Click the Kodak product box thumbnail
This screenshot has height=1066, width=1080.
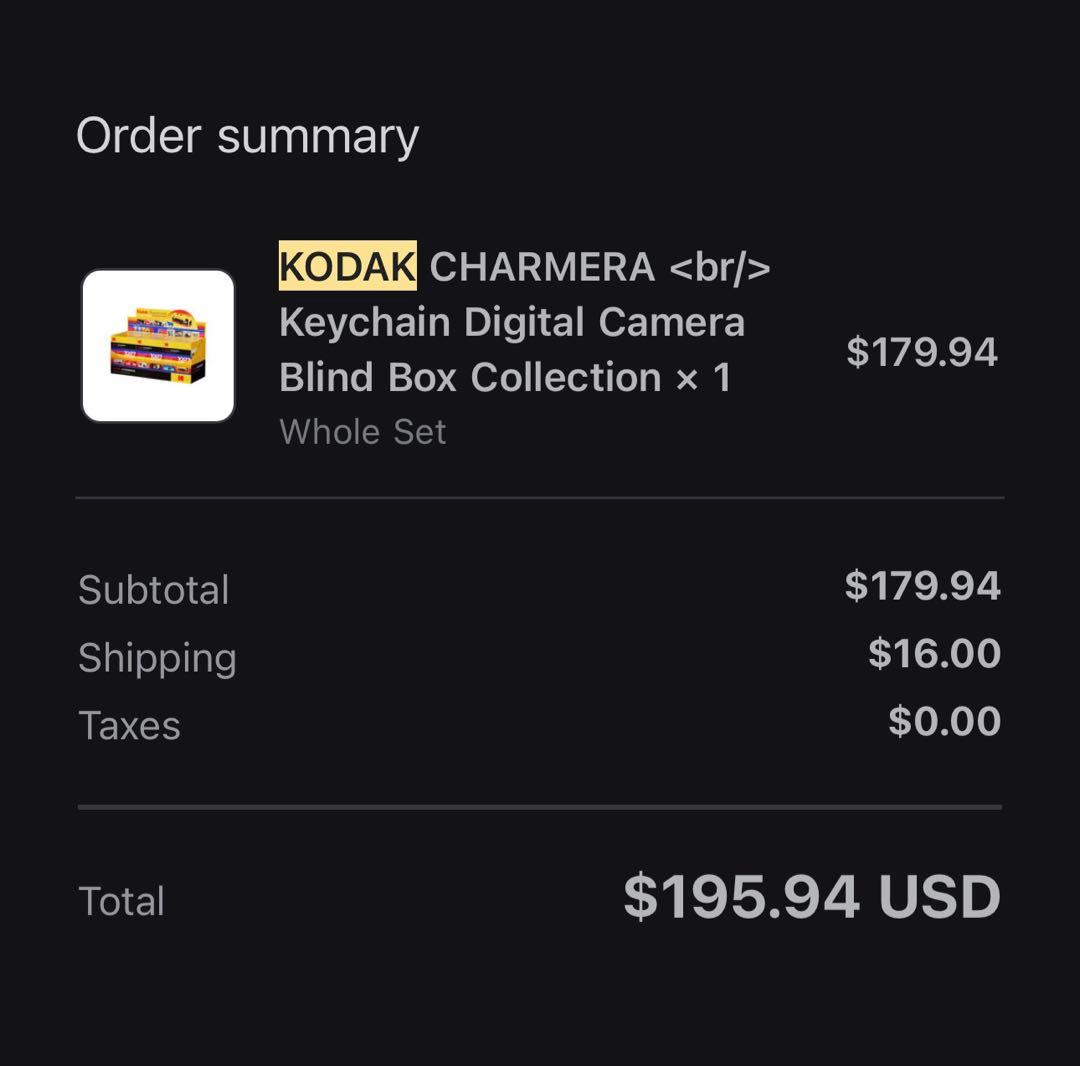(158, 346)
